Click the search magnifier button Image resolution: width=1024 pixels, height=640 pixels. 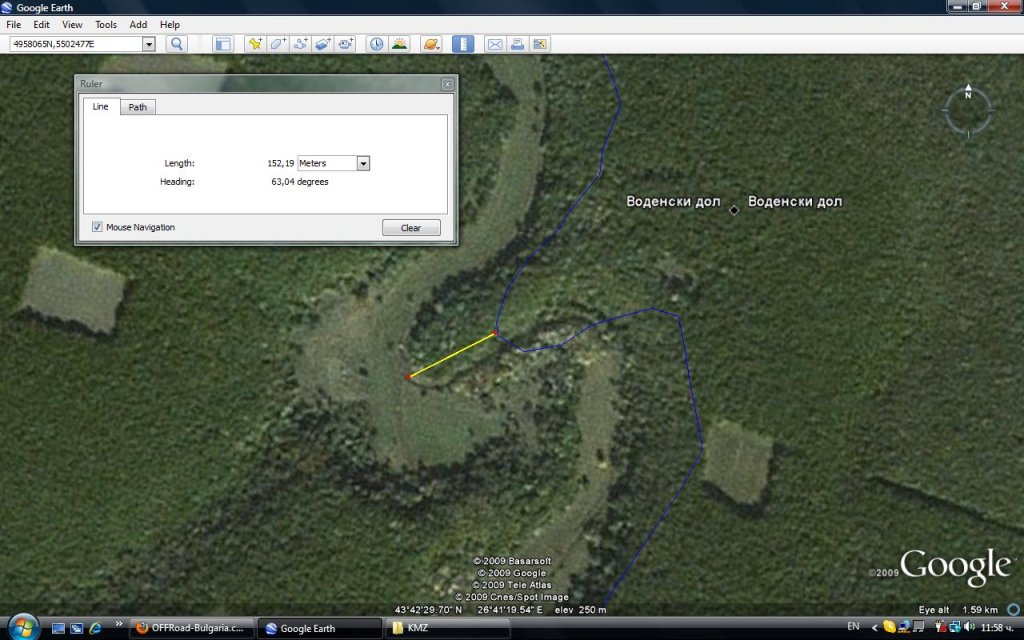pyautogui.click(x=176, y=44)
